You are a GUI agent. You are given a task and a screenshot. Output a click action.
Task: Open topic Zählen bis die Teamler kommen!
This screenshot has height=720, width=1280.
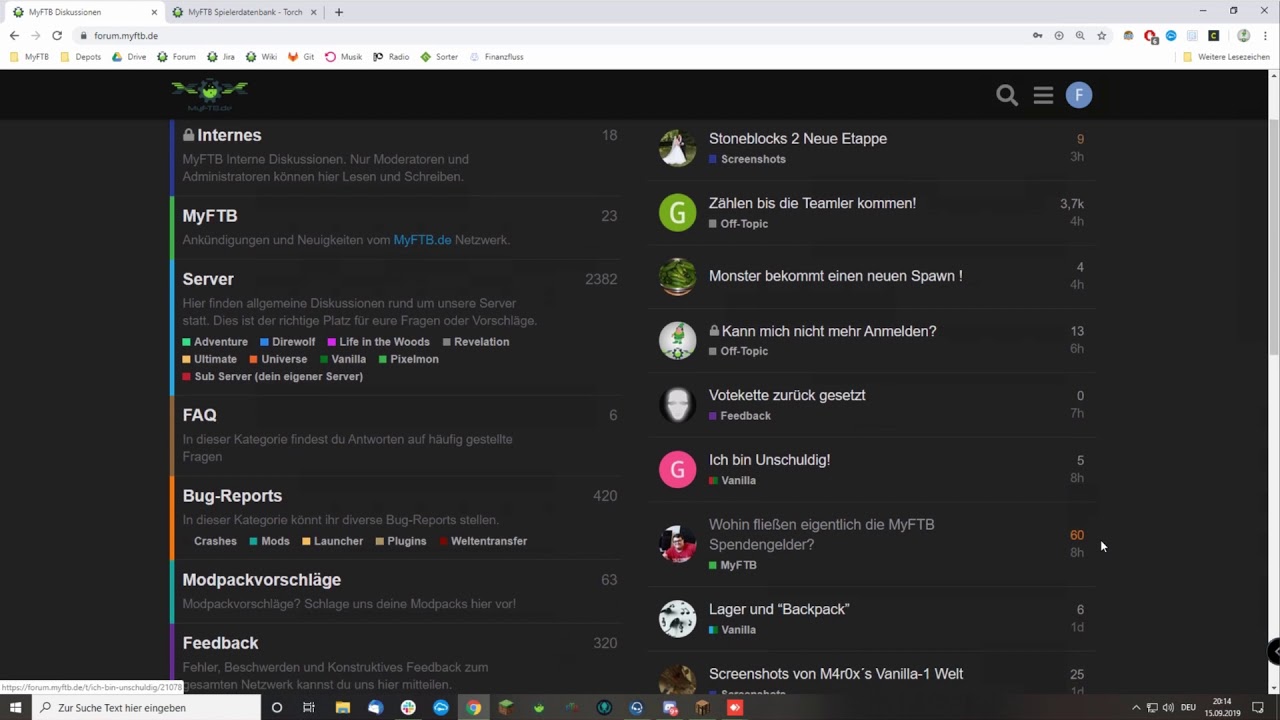pos(812,203)
